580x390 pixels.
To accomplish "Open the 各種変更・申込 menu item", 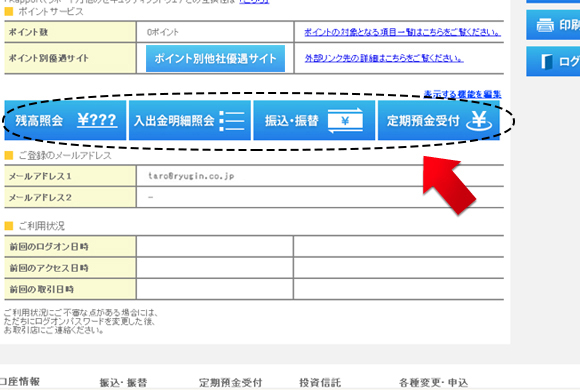I will tap(433, 383).
